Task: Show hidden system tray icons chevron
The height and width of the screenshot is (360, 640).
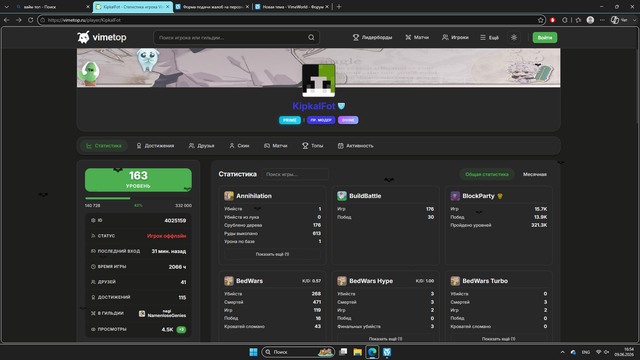Action: coord(562,352)
